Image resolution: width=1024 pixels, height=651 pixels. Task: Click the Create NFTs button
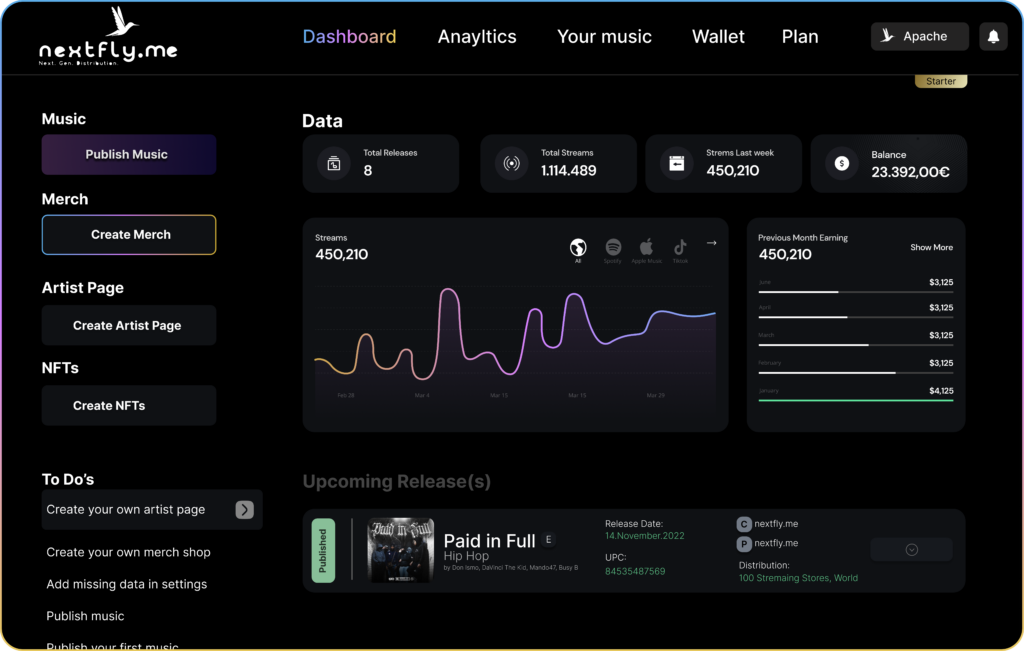[129, 405]
